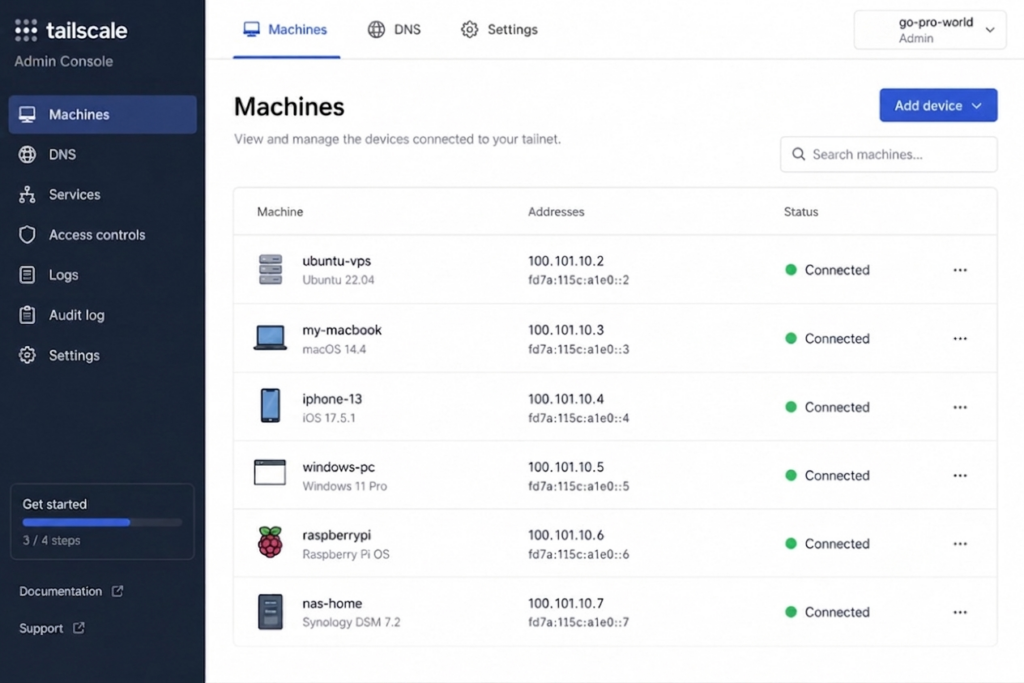Click the my-macbook laptop icon
This screenshot has width=1024, height=683.
[x=270, y=338]
